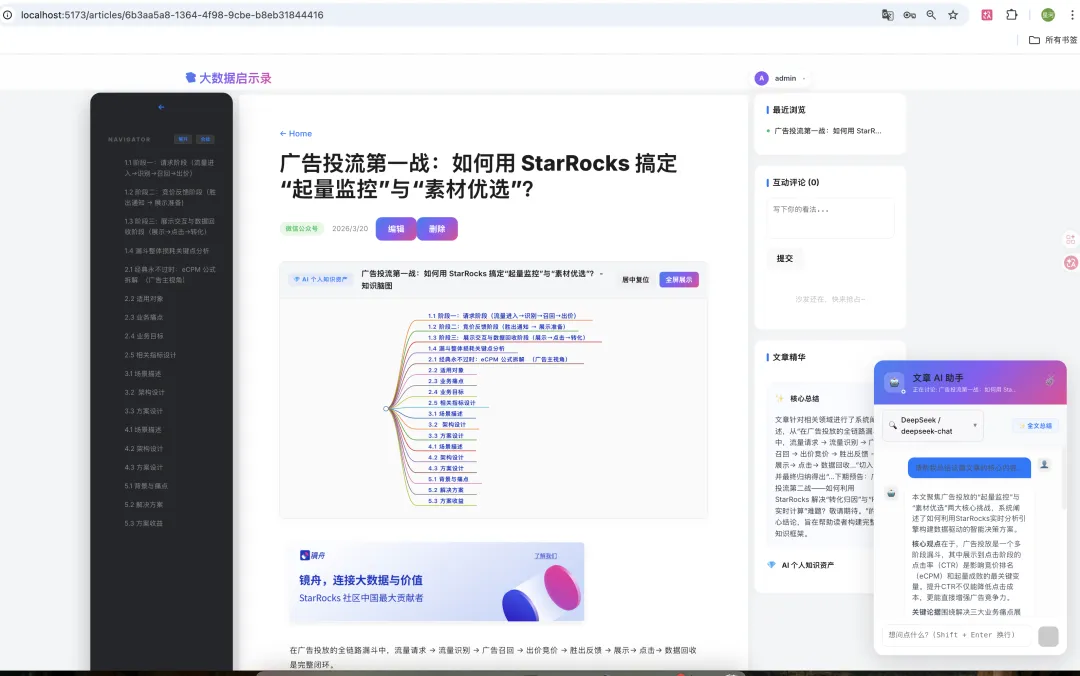Click the green 微信公众号 tag
The width and height of the screenshot is (1080, 676).
[x=302, y=229]
